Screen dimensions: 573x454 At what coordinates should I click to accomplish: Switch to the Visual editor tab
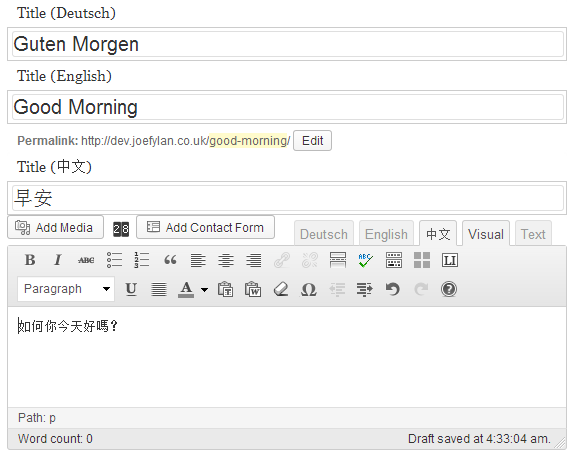point(486,234)
